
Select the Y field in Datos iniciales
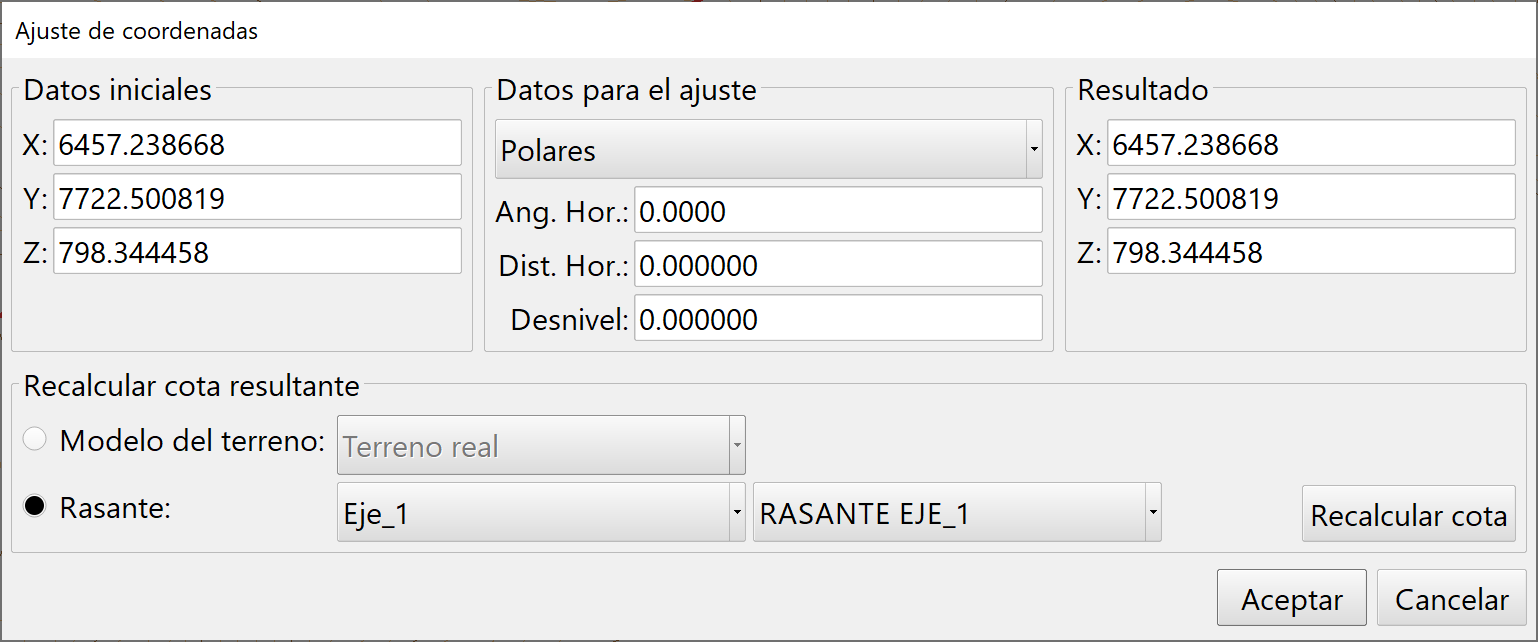coord(255,196)
